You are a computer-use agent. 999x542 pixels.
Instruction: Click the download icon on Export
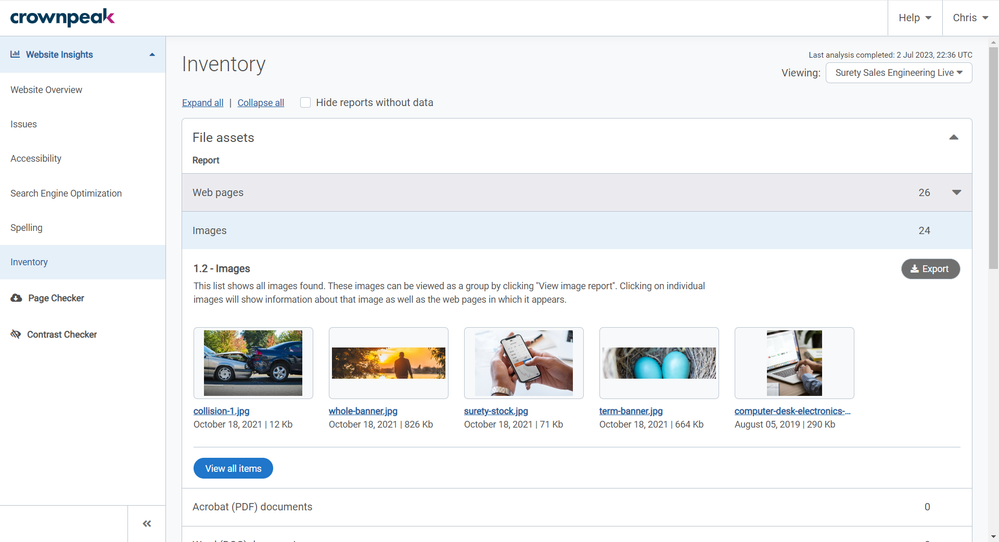[914, 269]
